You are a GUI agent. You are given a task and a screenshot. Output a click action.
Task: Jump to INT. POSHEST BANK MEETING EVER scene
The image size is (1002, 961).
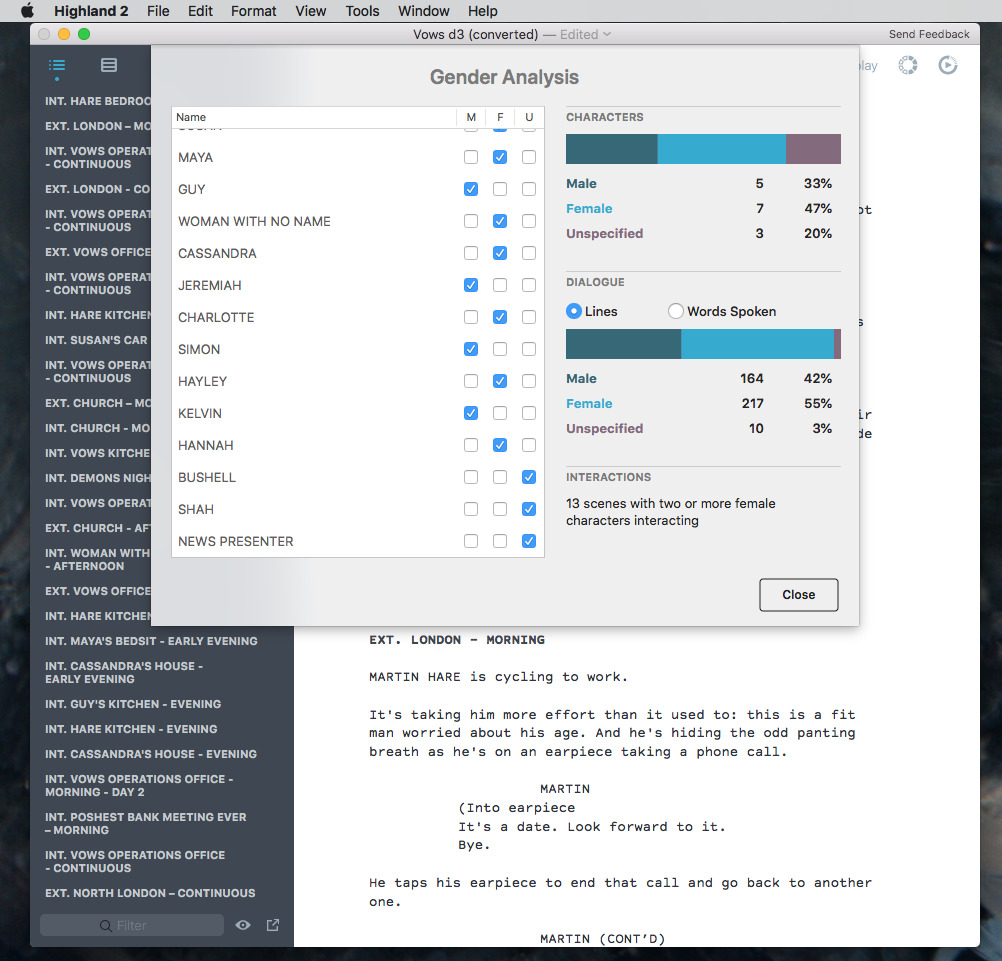click(146, 824)
